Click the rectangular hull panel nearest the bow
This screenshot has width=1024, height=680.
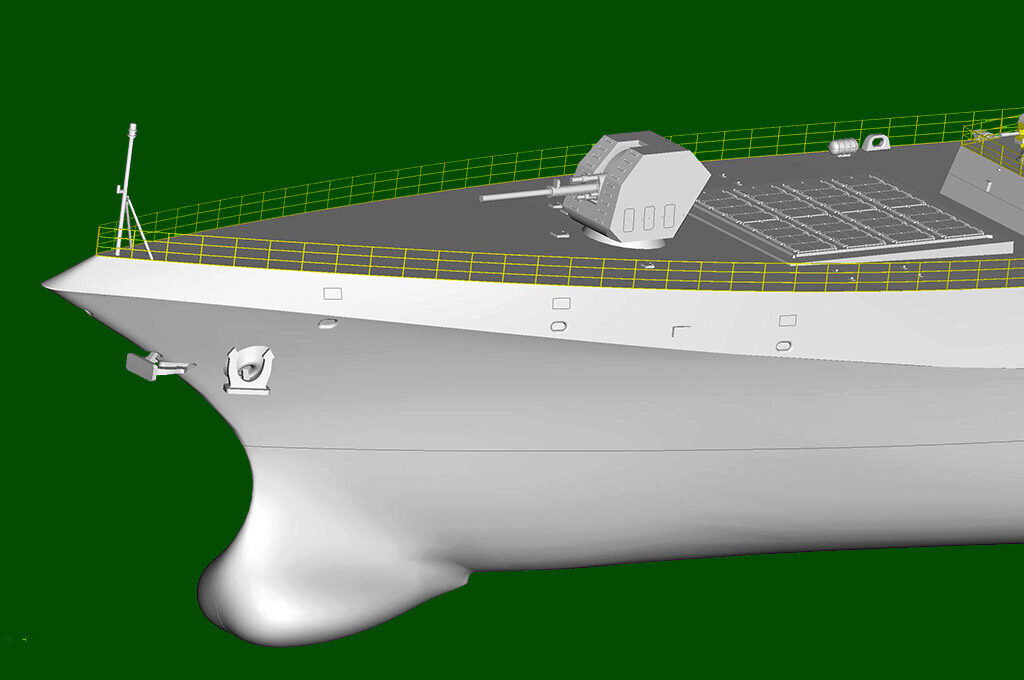click(333, 293)
